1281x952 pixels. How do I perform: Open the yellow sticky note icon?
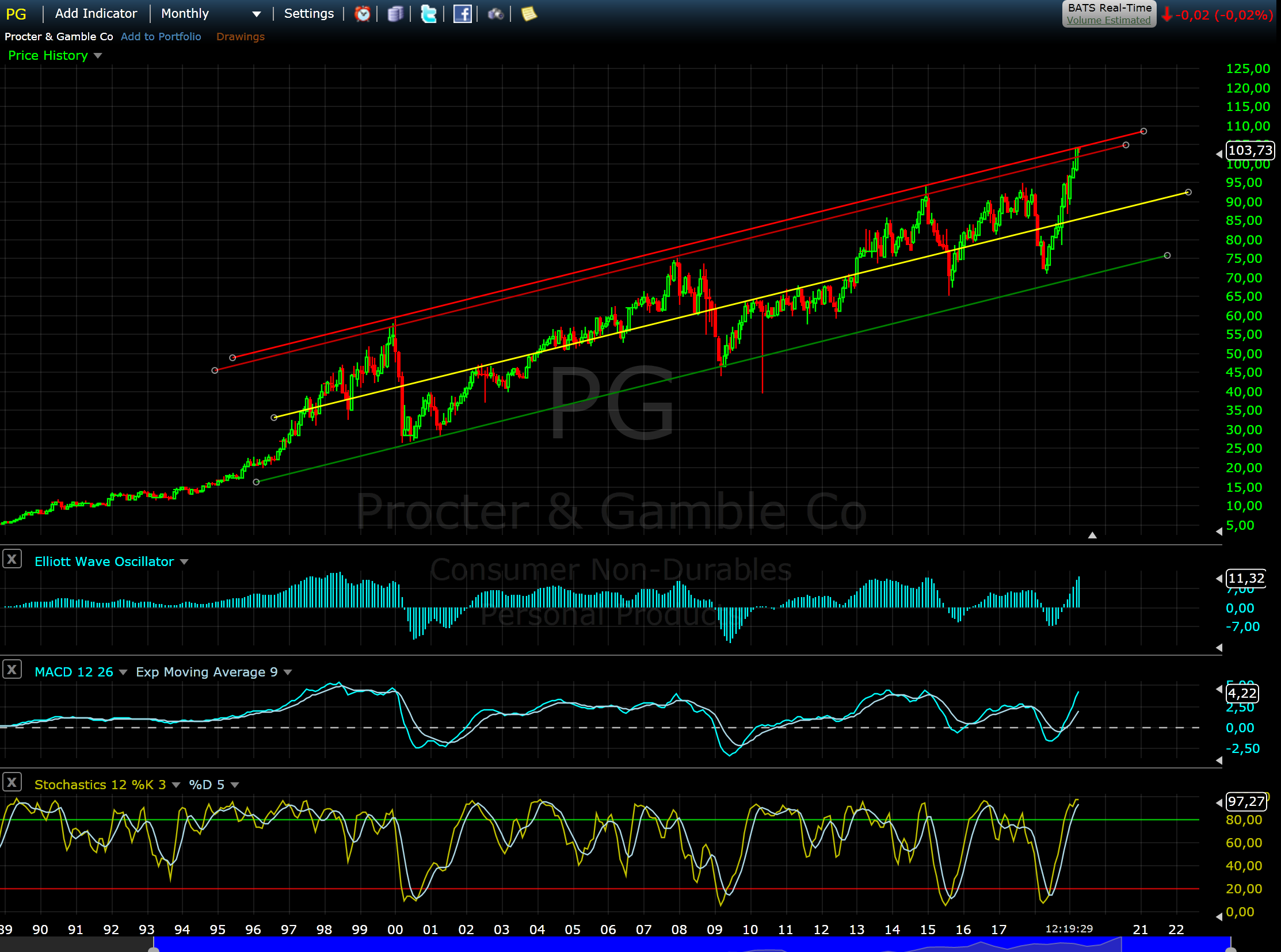coord(529,14)
